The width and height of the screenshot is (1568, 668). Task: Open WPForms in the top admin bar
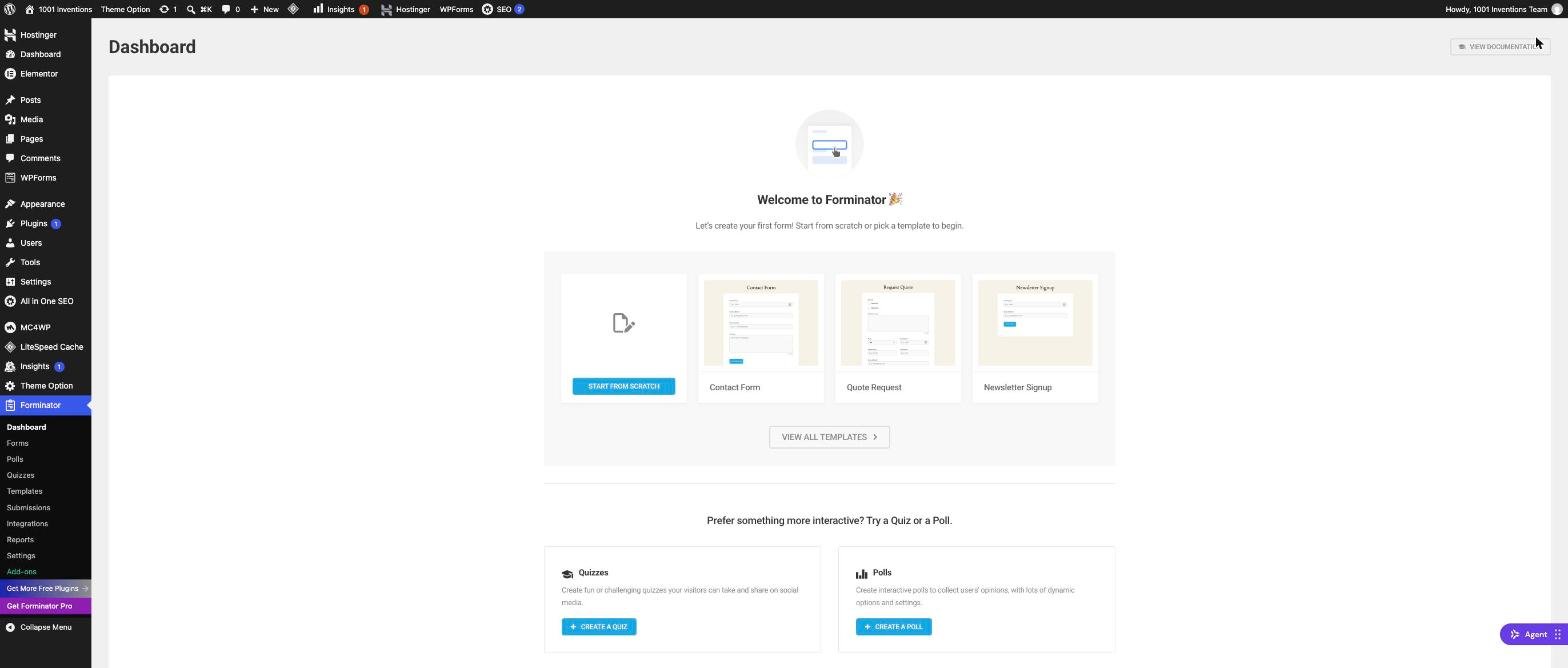(456, 9)
